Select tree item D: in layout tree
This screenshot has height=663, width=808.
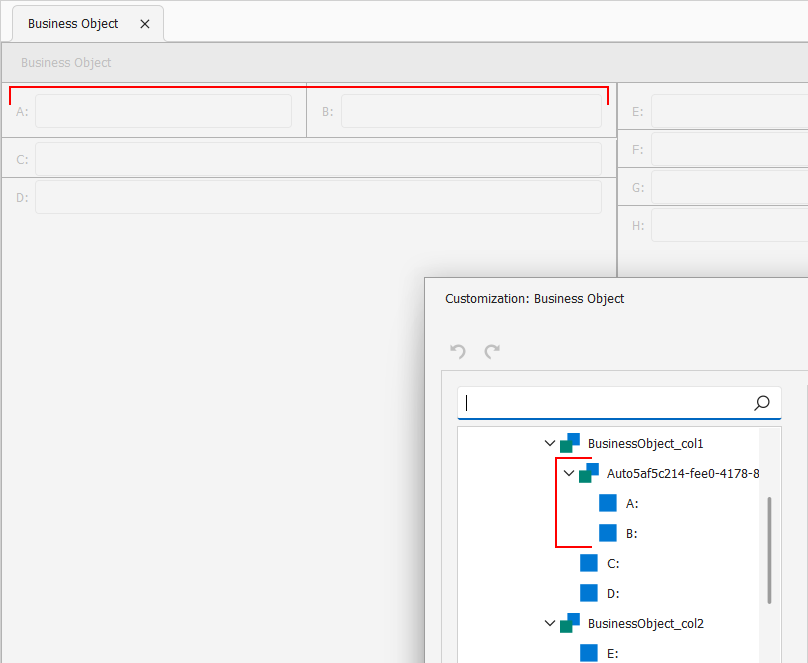(613, 593)
